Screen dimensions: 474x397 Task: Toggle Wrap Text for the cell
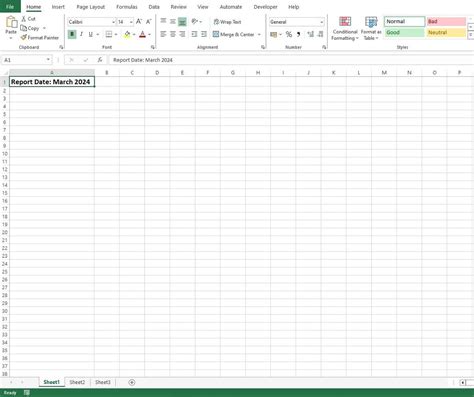click(x=227, y=22)
